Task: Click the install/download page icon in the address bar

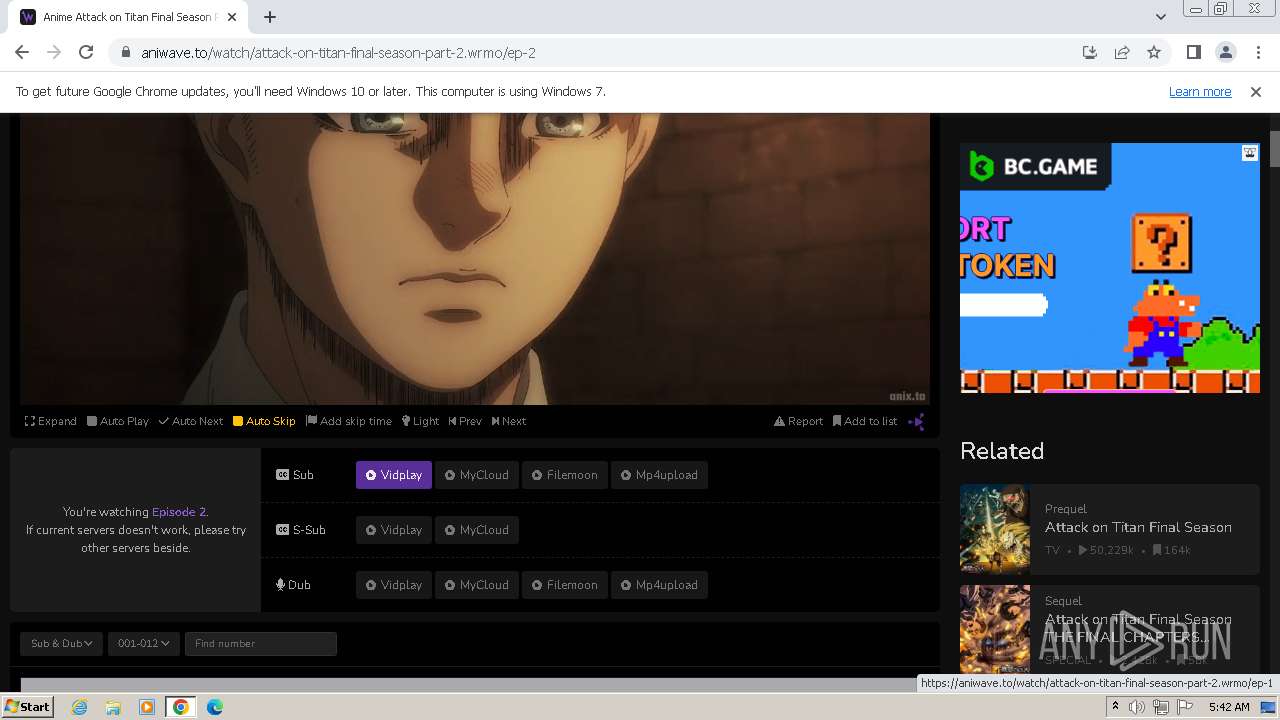Action: [x=1090, y=52]
